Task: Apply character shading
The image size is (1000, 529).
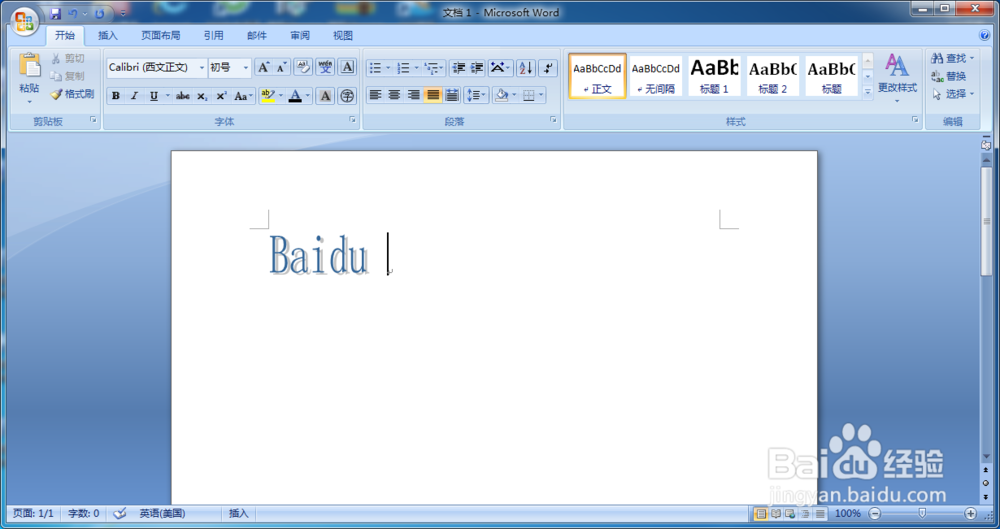Action: click(325, 96)
